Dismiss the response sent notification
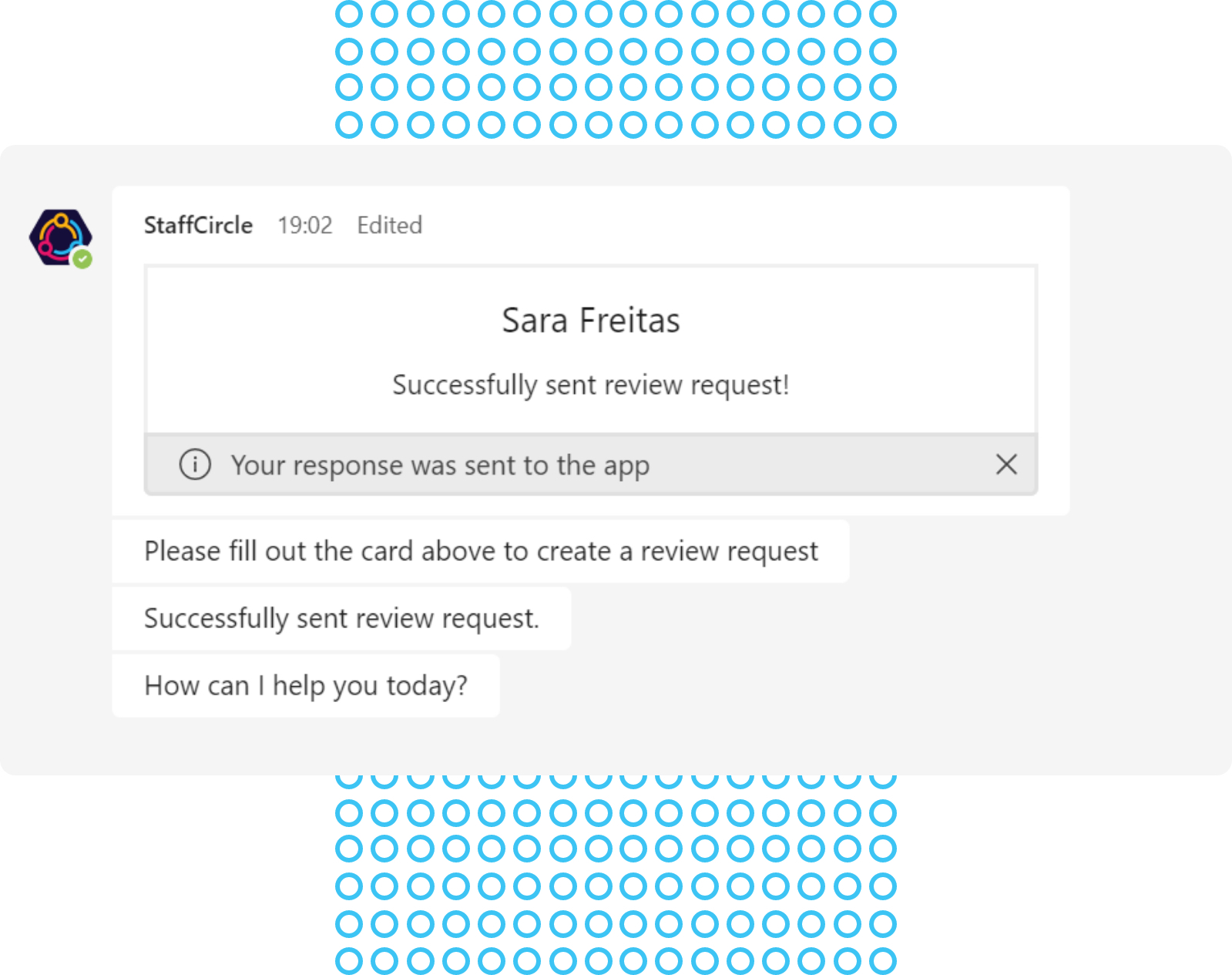 coord(1006,465)
